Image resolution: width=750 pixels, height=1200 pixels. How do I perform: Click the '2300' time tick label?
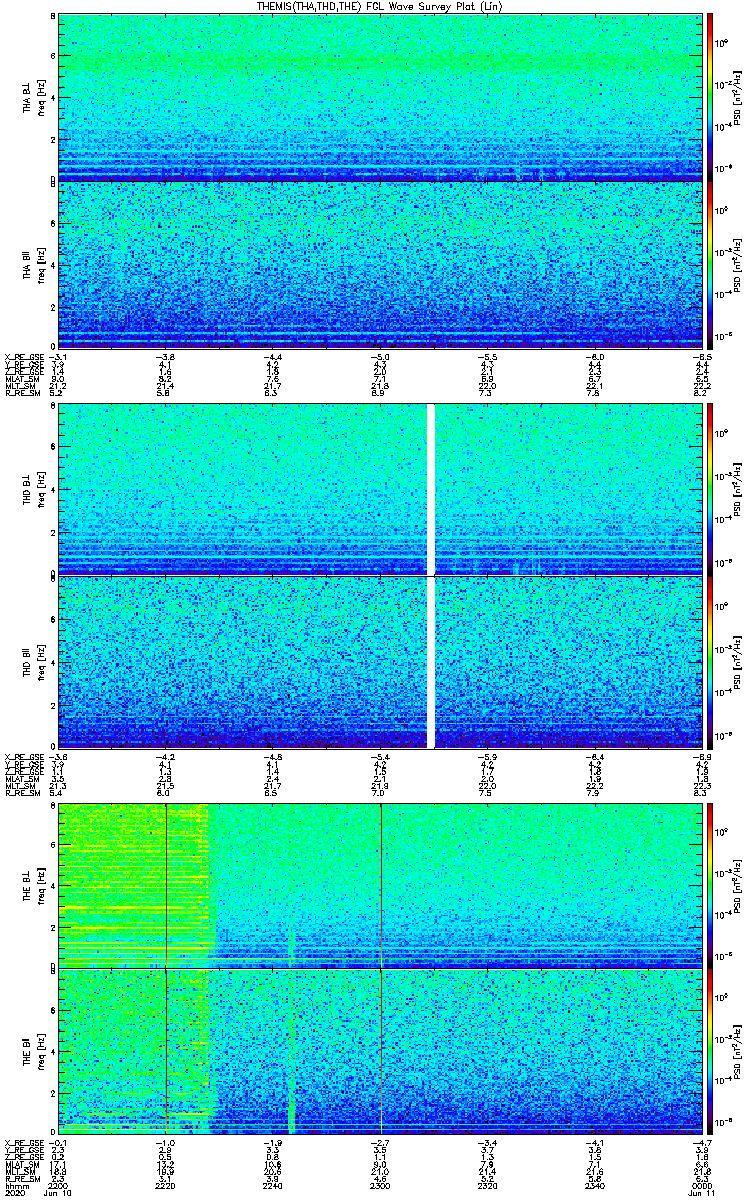(380, 1186)
